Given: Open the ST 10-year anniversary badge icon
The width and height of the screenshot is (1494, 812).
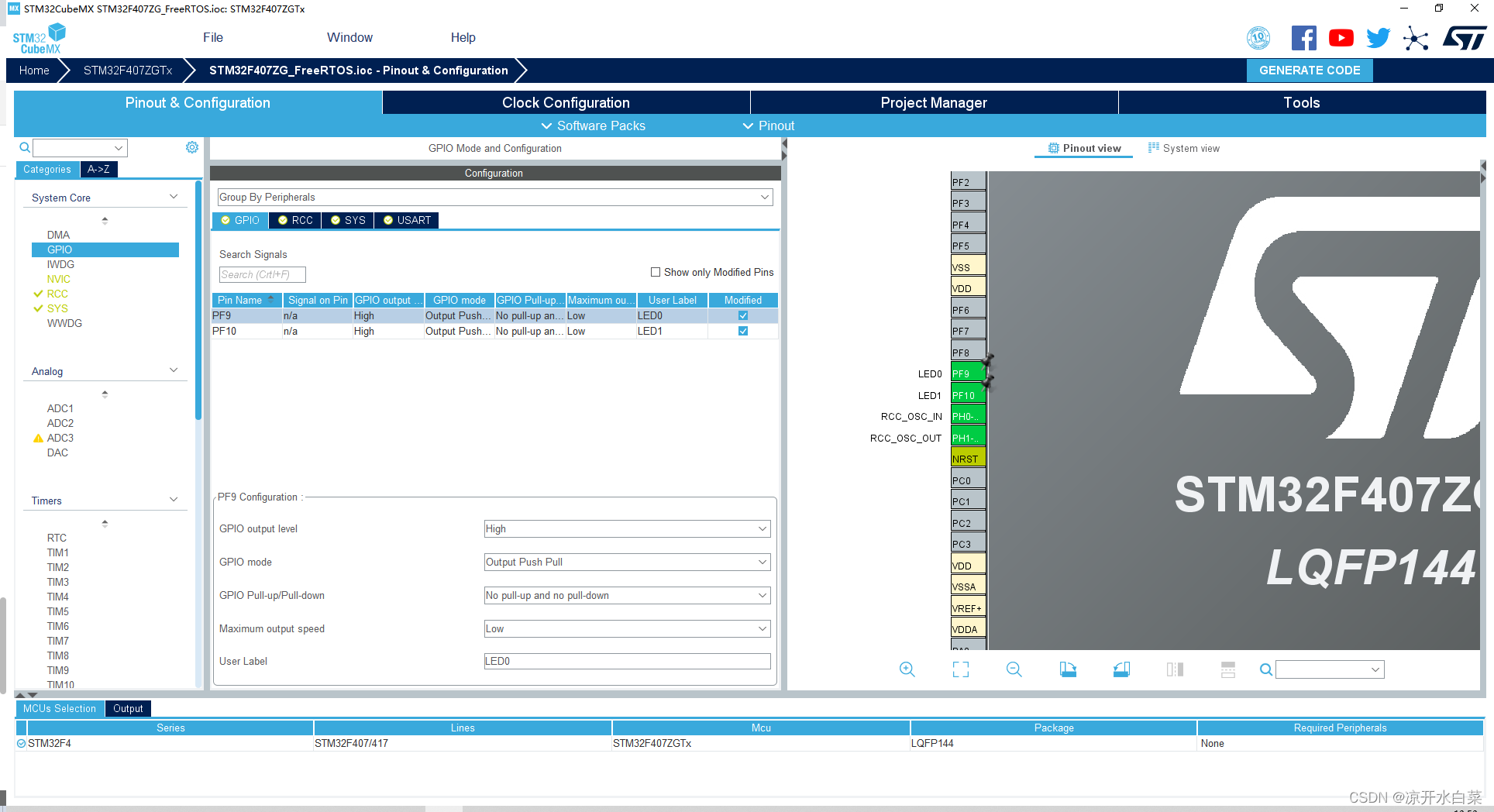Looking at the screenshot, I should tap(1258, 38).
